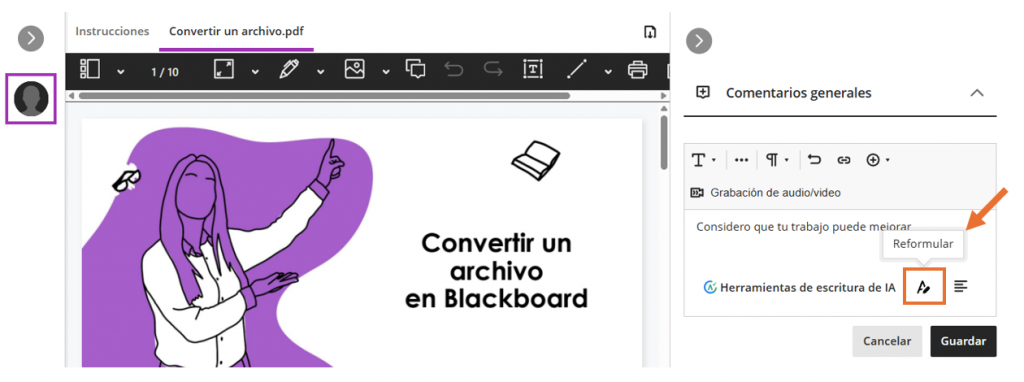The height and width of the screenshot is (382, 1024).
Task: Open zoom options dropdown arrow
Action: [255, 71]
